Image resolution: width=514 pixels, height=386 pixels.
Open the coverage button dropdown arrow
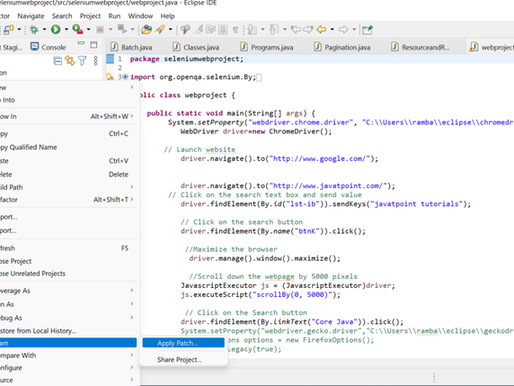pyautogui.click(x=88, y=30)
